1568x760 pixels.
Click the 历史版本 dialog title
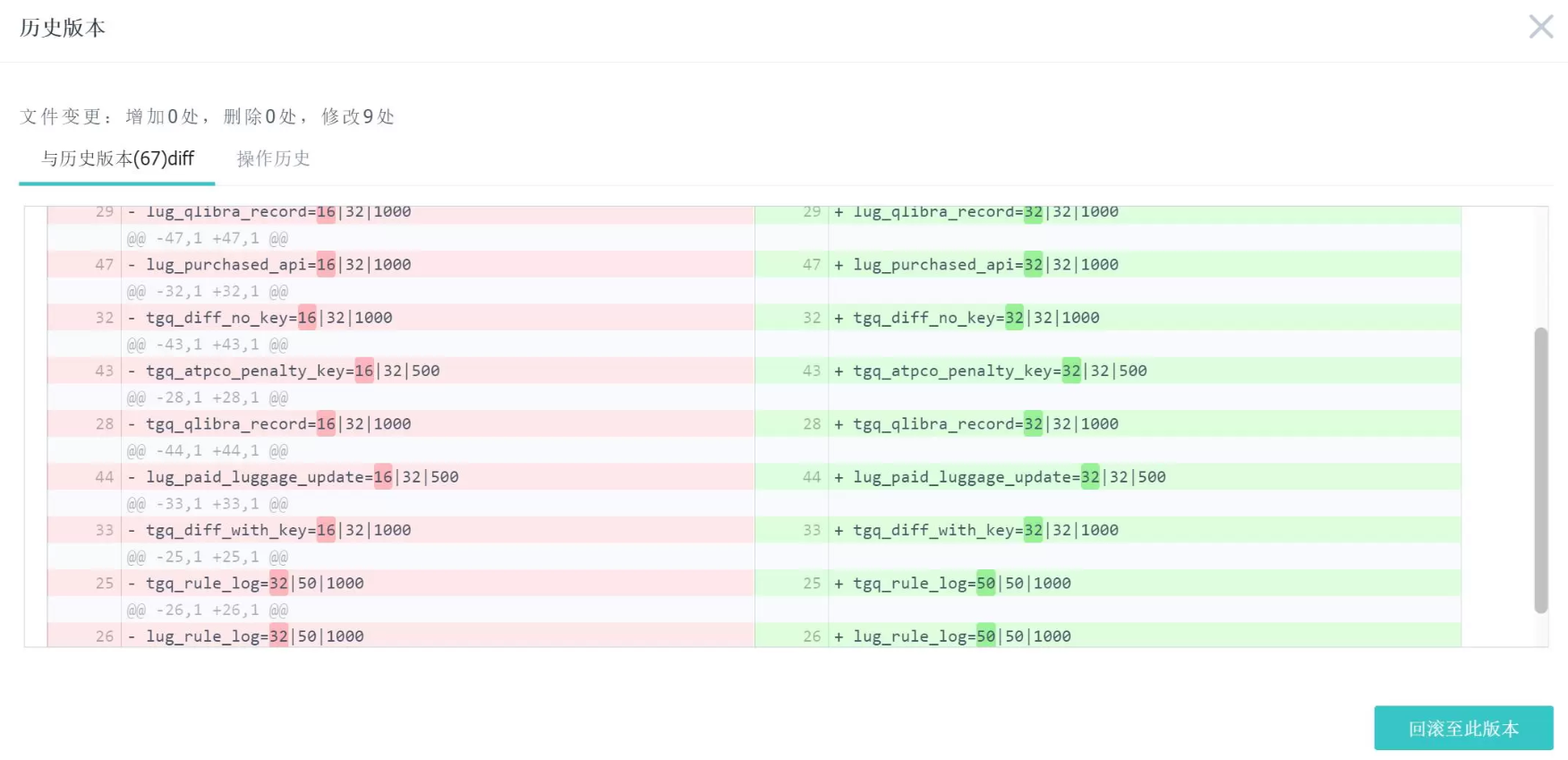(x=63, y=28)
